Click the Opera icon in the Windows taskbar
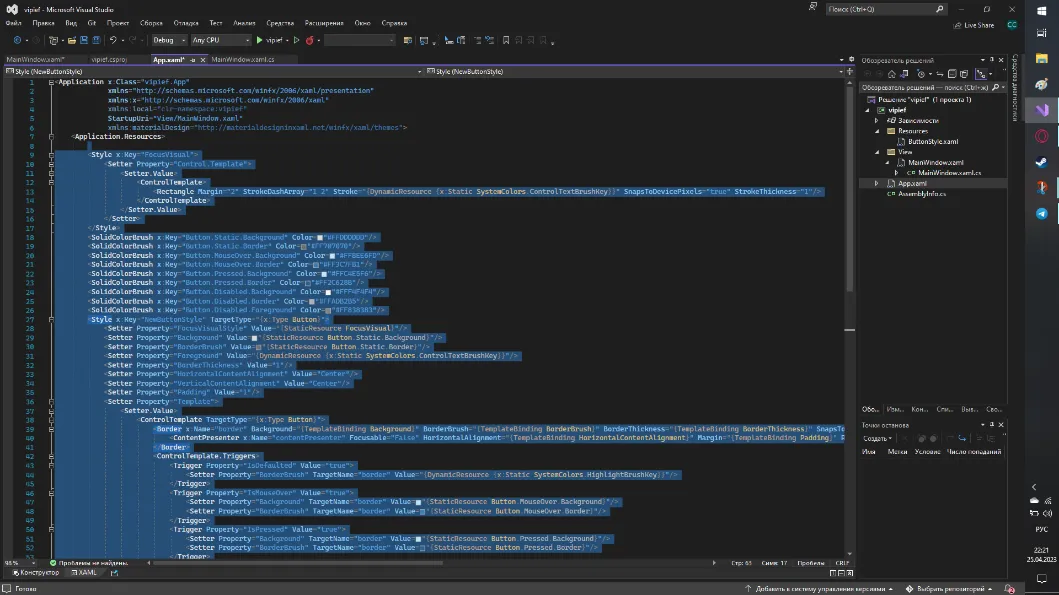1059x595 pixels. pos(1041,136)
